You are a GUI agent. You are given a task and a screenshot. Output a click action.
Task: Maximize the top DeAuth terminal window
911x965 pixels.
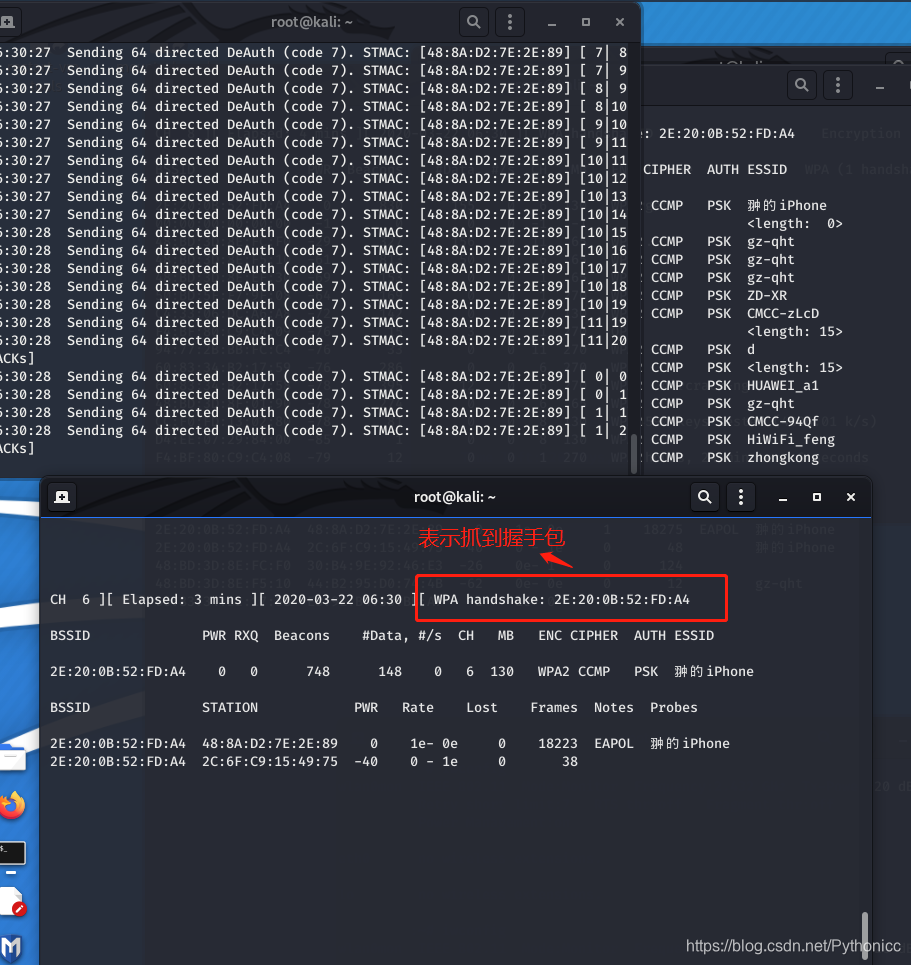[586, 22]
